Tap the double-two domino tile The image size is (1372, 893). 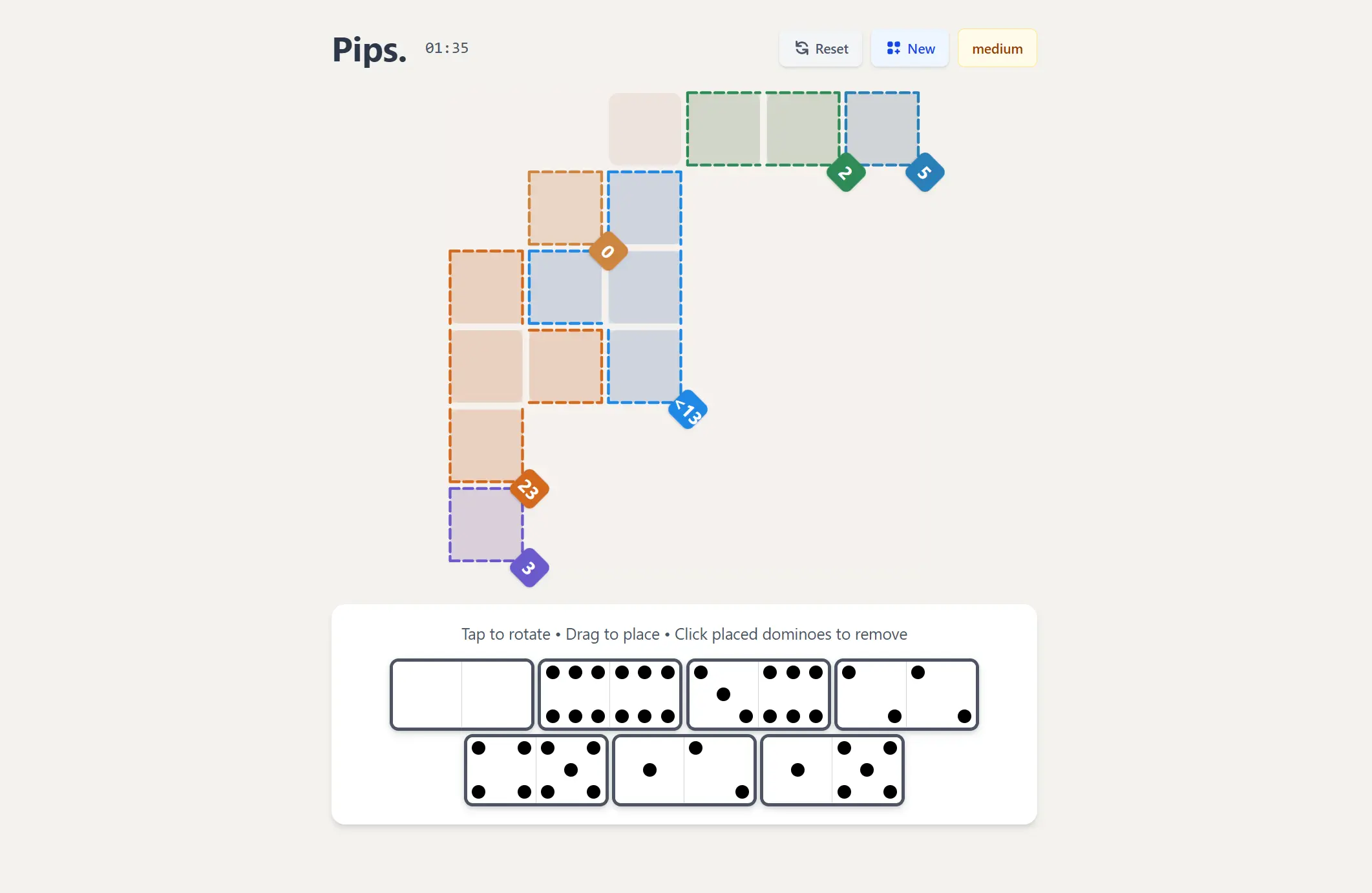[906, 695]
